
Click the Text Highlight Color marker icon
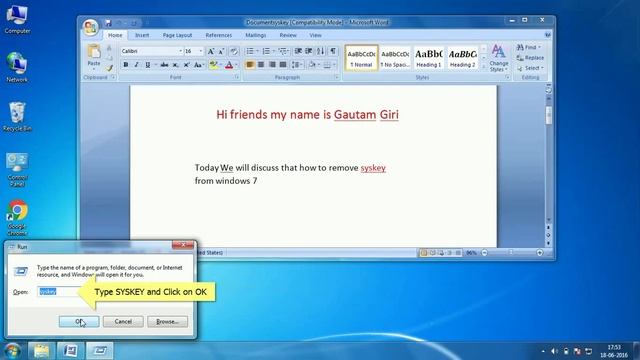[x=213, y=65]
